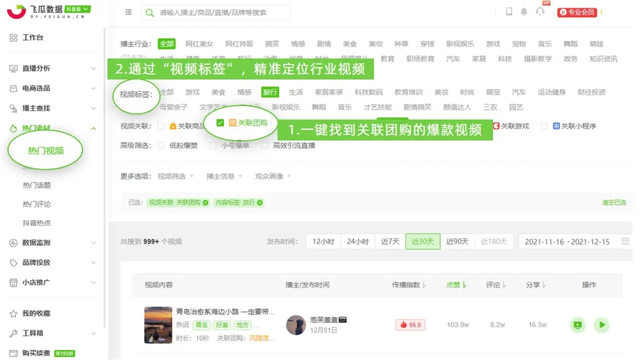The width and height of the screenshot is (640, 360).
Task: Click the red 专业会员 membership badge
Action: coord(577,12)
